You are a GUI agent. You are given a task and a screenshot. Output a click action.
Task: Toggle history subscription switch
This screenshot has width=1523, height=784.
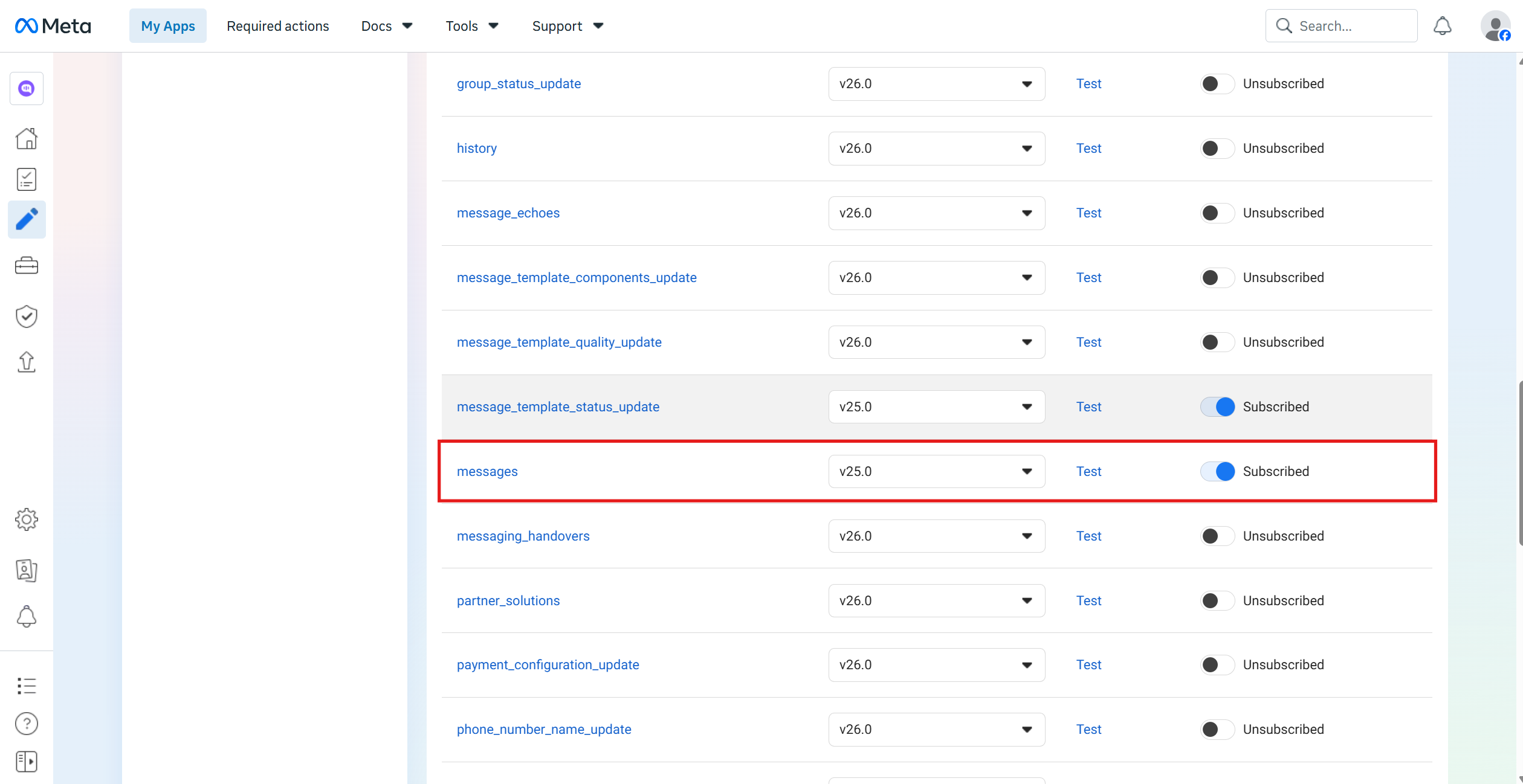[1217, 149]
